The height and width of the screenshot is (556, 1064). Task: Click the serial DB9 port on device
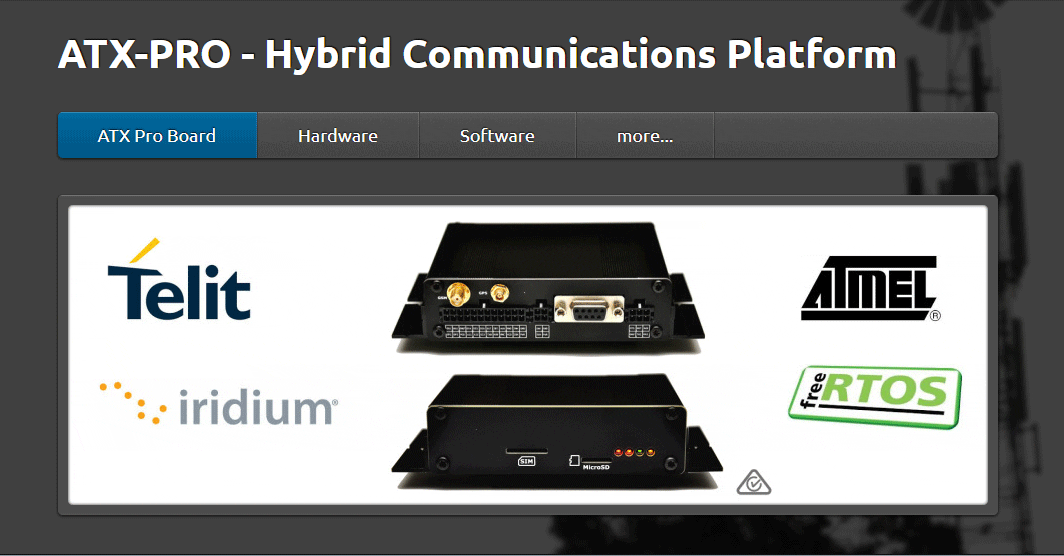(589, 309)
